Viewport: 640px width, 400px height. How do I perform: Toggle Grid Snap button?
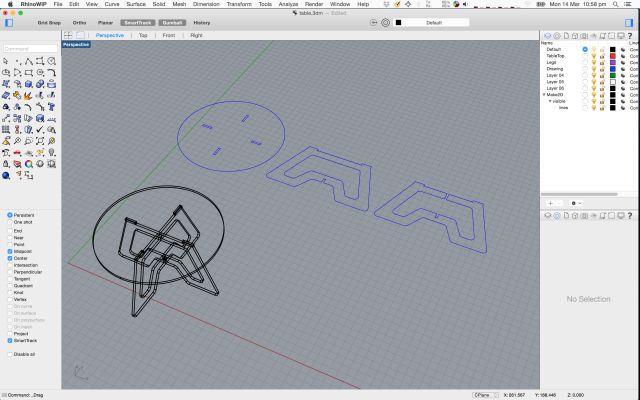click(x=49, y=23)
